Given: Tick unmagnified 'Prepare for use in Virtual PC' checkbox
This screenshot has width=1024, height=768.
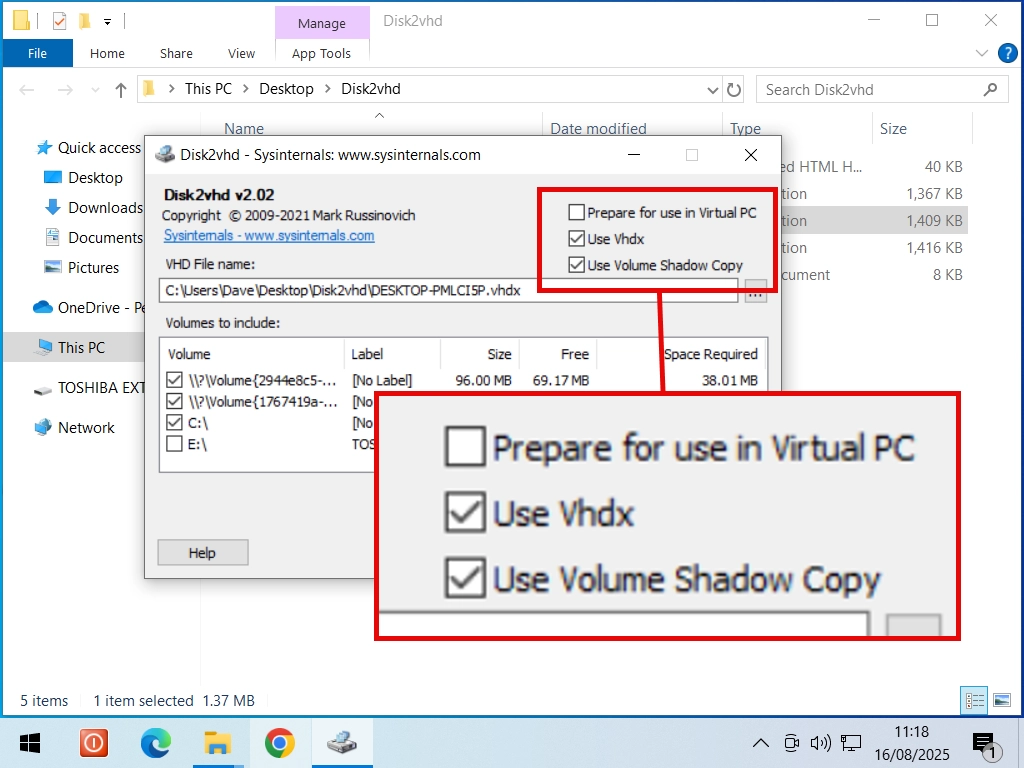Looking at the screenshot, I should click(576, 212).
